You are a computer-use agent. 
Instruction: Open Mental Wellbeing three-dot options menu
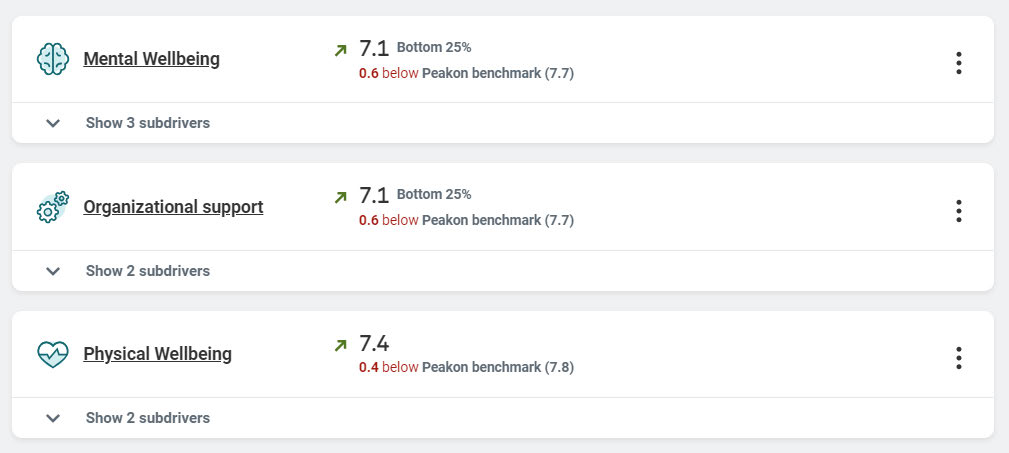pos(958,63)
